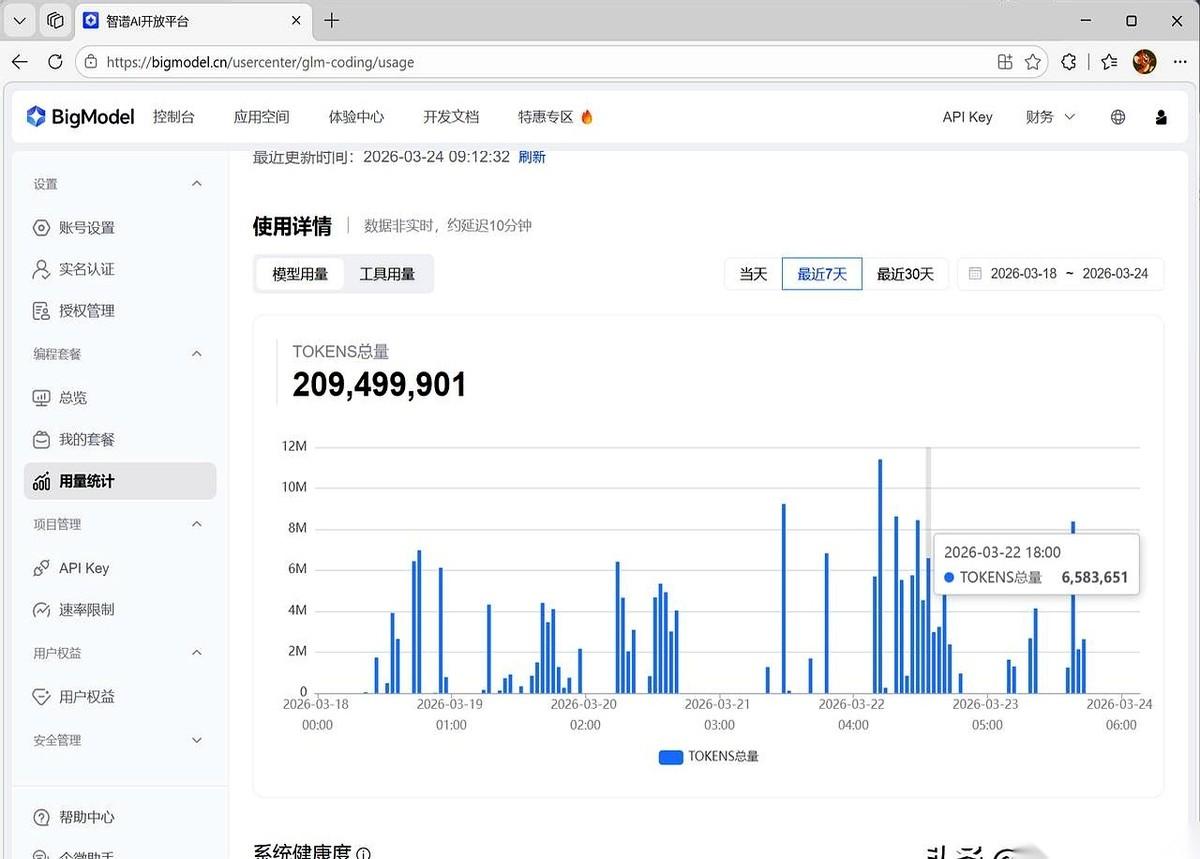Screen dimensions: 1200x859
Task: Open 速率限制 rate limit settings
Action: pyautogui.click(x=85, y=610)
